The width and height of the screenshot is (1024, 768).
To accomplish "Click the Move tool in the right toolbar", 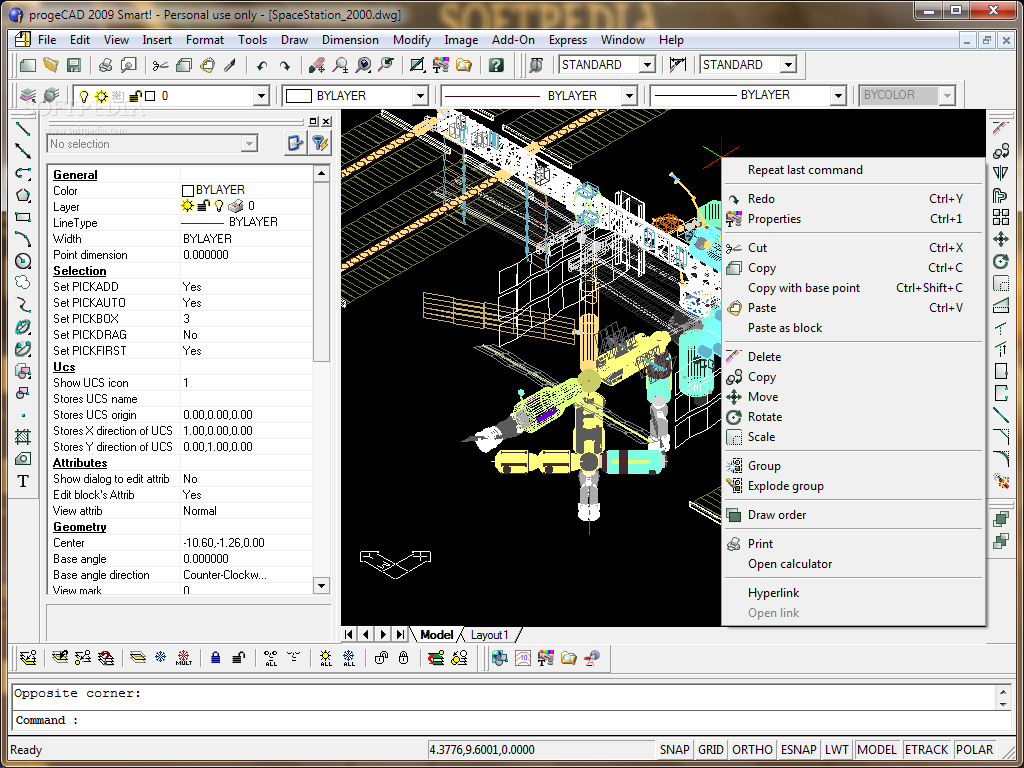I will click(x=1000, y=239).
